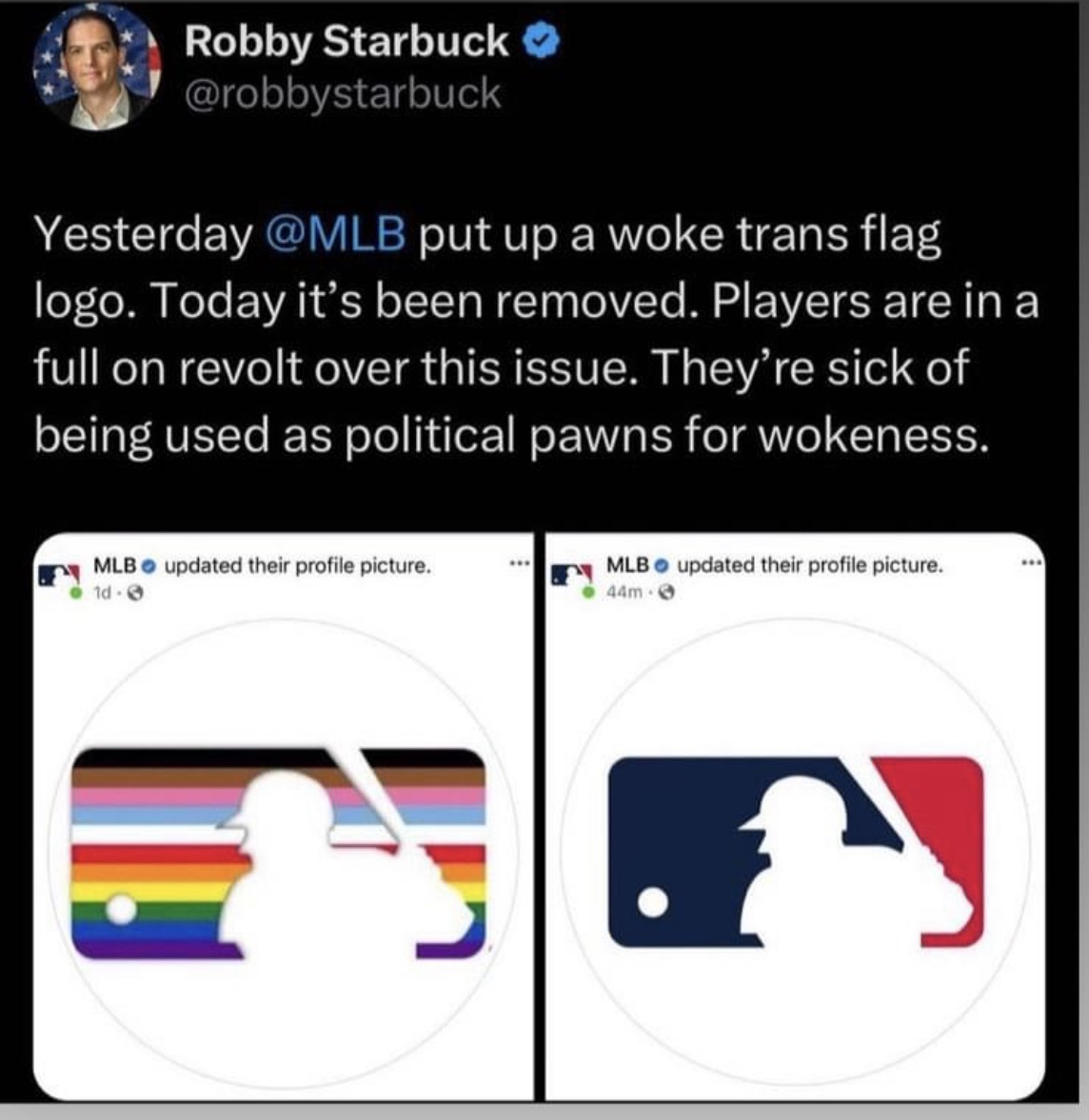Open the 44m timestamp on right post
Viewport: 1089px width, 1120px height.
[x=622, y=593]
